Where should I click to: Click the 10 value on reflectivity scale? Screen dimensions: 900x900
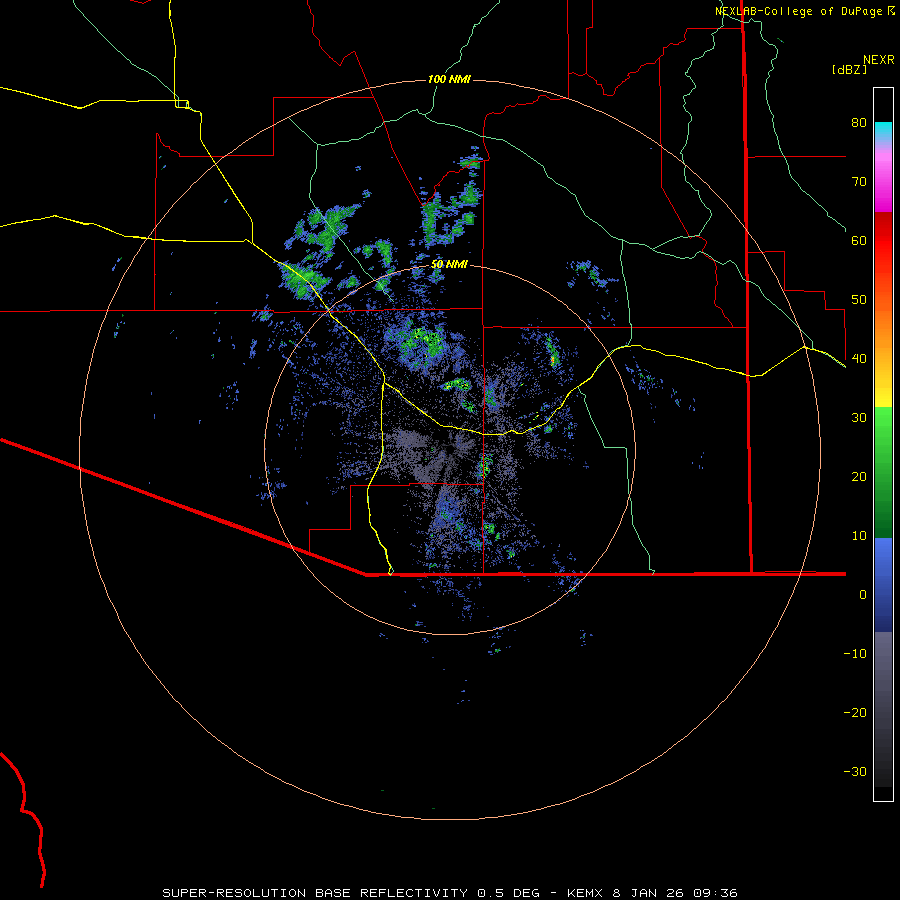click(859, 536)
